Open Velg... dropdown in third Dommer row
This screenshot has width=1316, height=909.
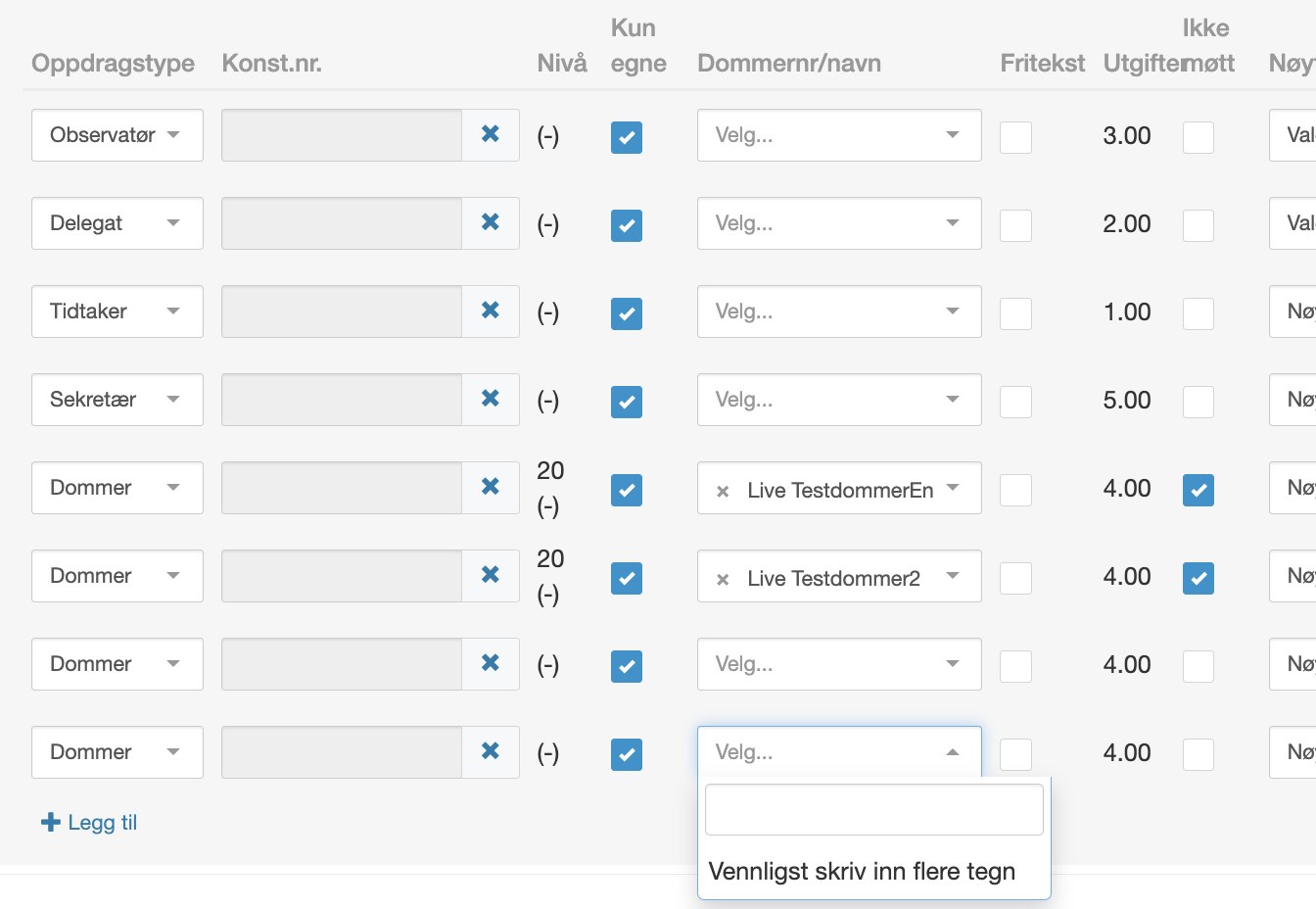(838, 664)
